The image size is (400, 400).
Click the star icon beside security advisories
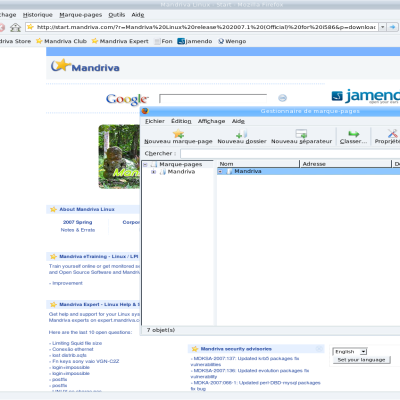(195, 349)
